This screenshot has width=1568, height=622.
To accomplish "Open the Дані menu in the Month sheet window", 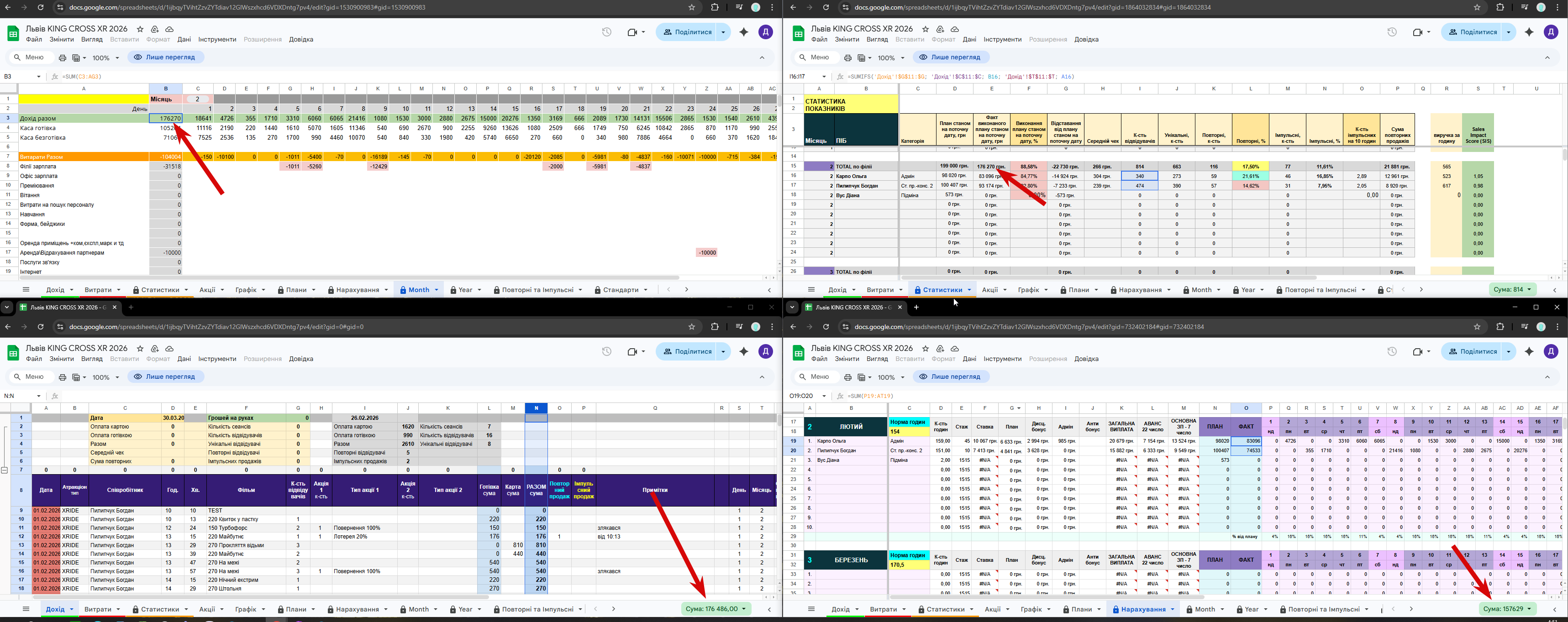I will point(184,40).
